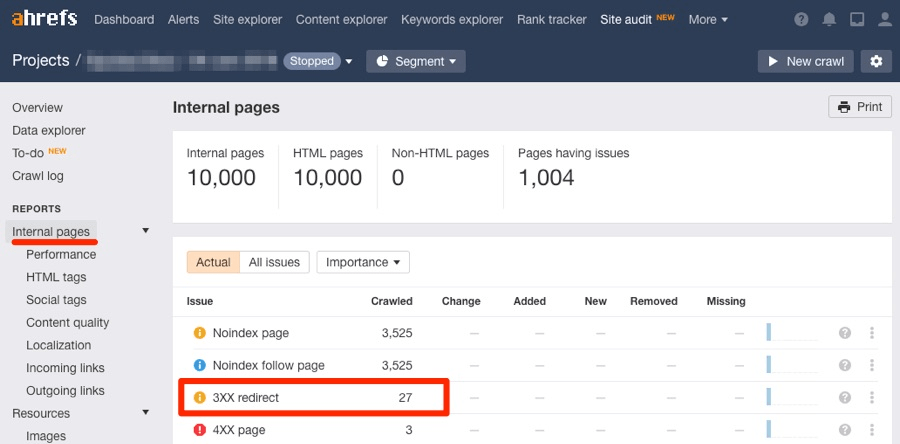The image size is (900, 444).
Task: Open the notifications bell icon
Action: (829, 20)
